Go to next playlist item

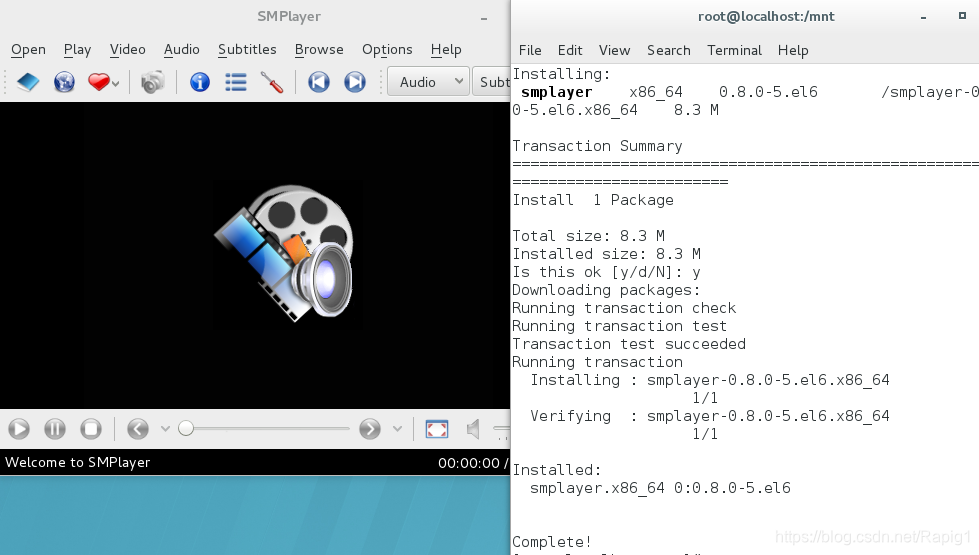pos(355,82)
